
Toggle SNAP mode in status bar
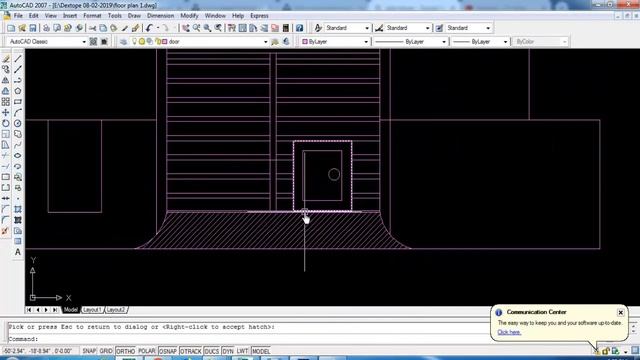[89, 351]
